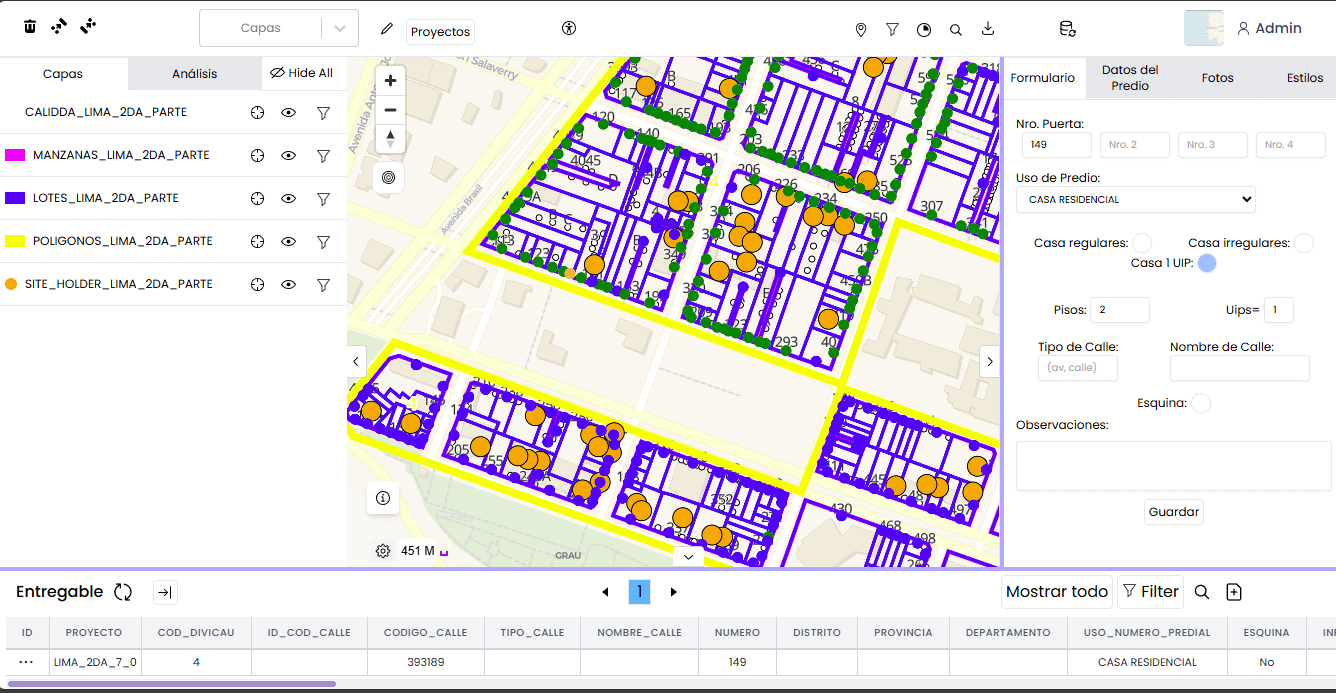Click the trash delete icon in top toolbar

(30, 27)
